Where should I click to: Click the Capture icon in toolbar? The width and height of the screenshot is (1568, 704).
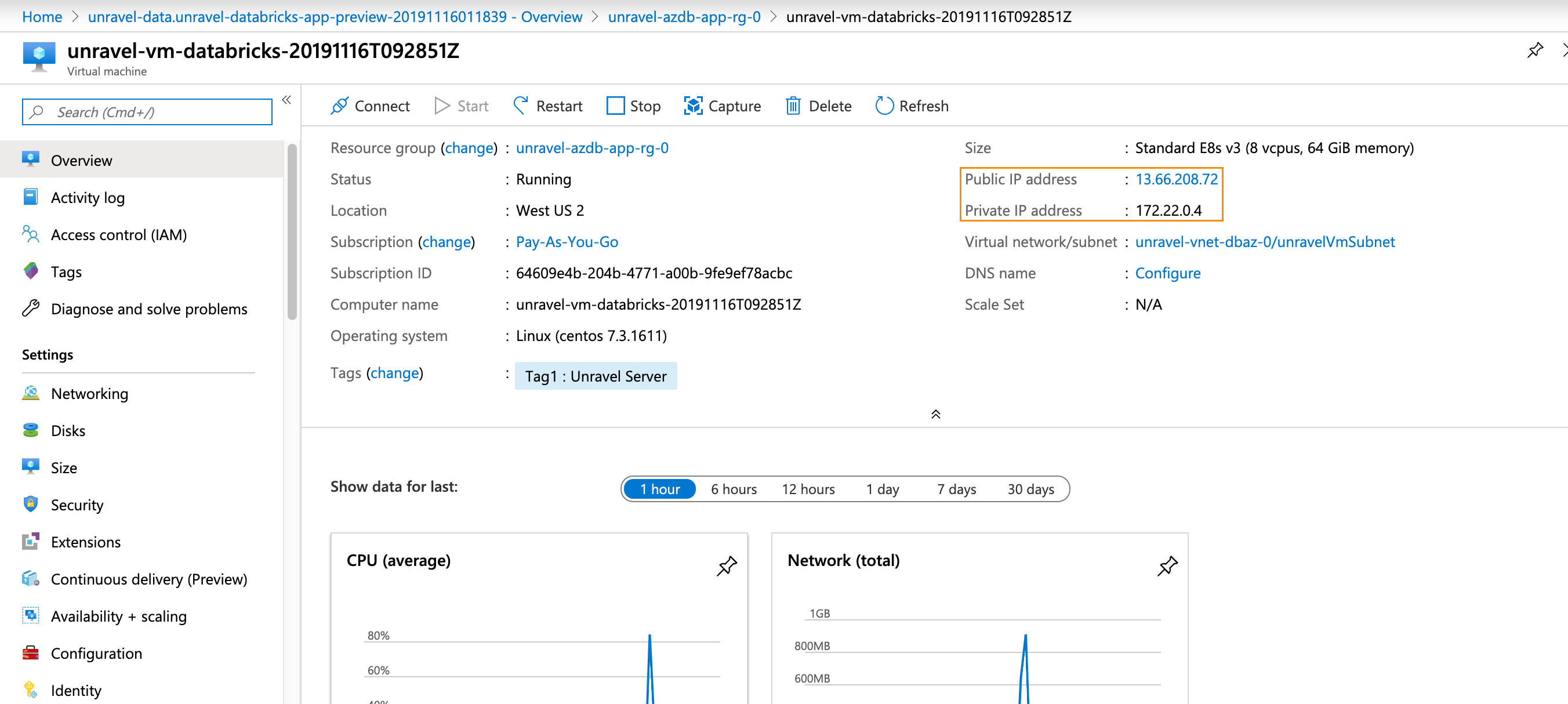(x=694, y=106)
